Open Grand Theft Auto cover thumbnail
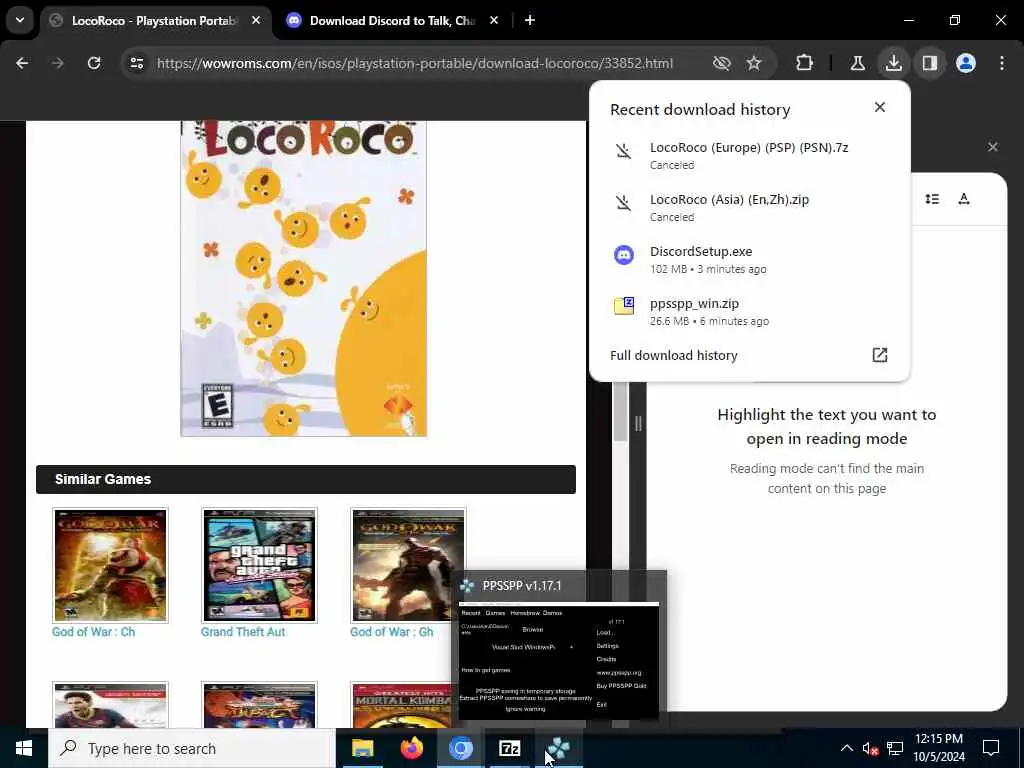 click(x=259, y=565)
